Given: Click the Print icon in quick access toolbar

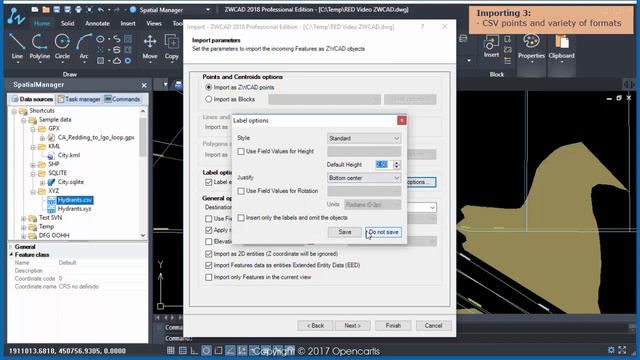Looking at the screenshot, I should pos(78,9).
